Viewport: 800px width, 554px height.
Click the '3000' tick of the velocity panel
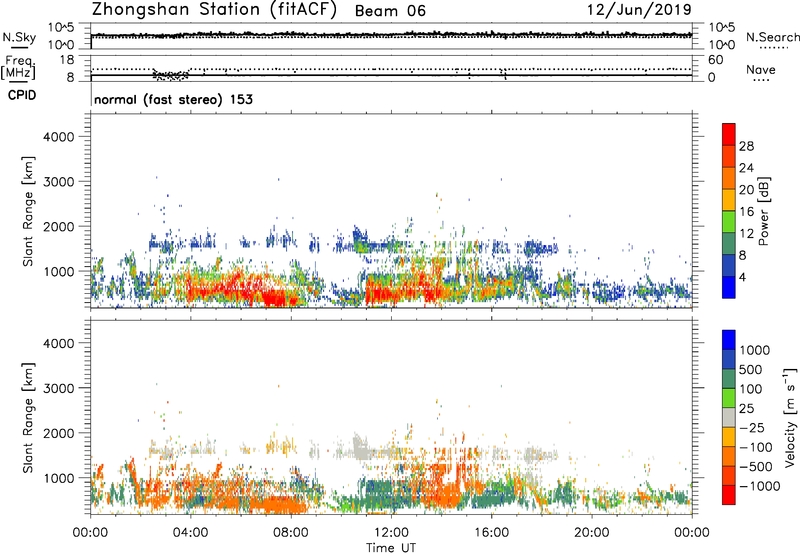pyautogui.click(x=59, y=388)
